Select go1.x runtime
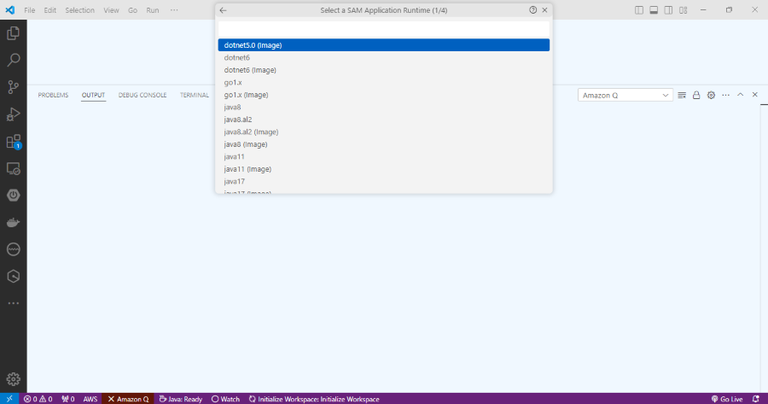The height and width of the screenshot is (404, 768). (x=384, y=82)
